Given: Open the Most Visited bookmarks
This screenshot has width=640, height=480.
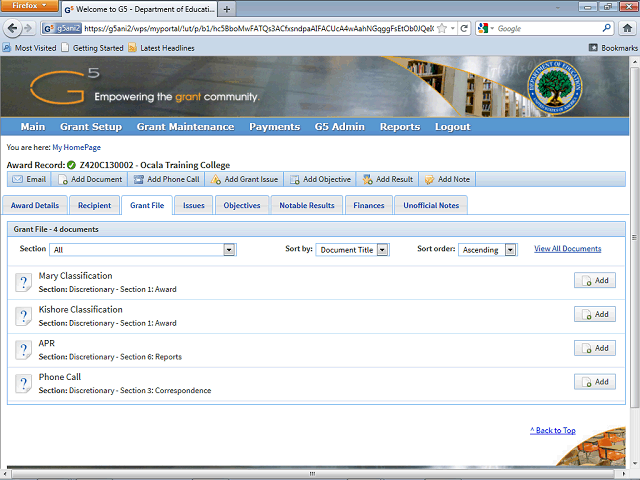Looking at the screenshot, I should [29, 48].
